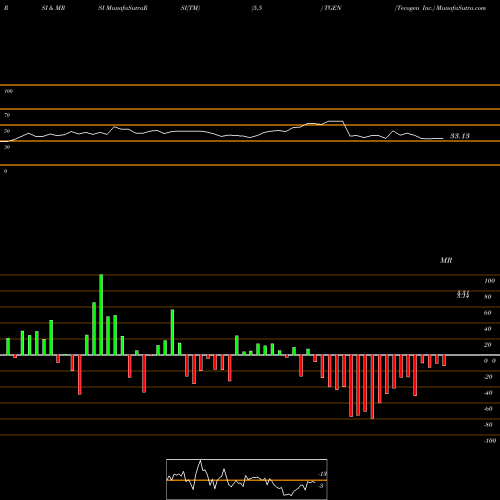Click the TGEN ticker symbol in header
Screen dimensions: 500x500
tap(332, 8)
